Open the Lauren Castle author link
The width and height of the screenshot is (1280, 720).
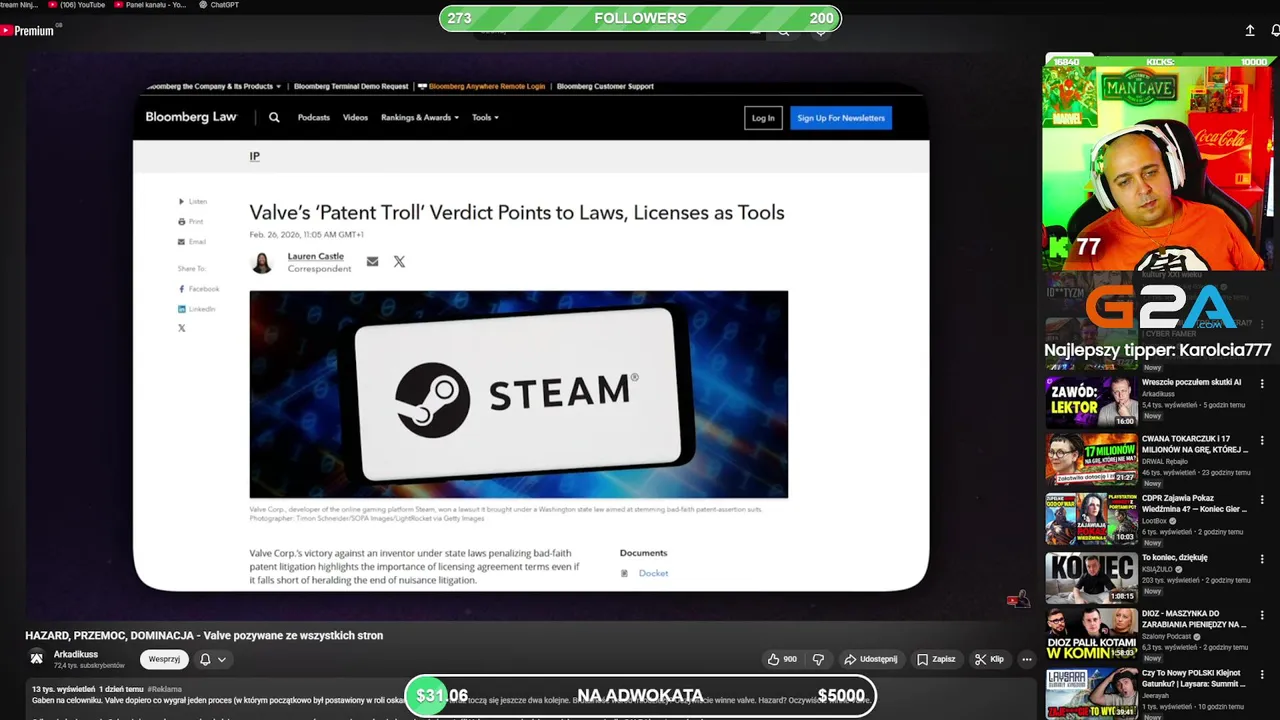pyautogui.click(x=315, y=256)
